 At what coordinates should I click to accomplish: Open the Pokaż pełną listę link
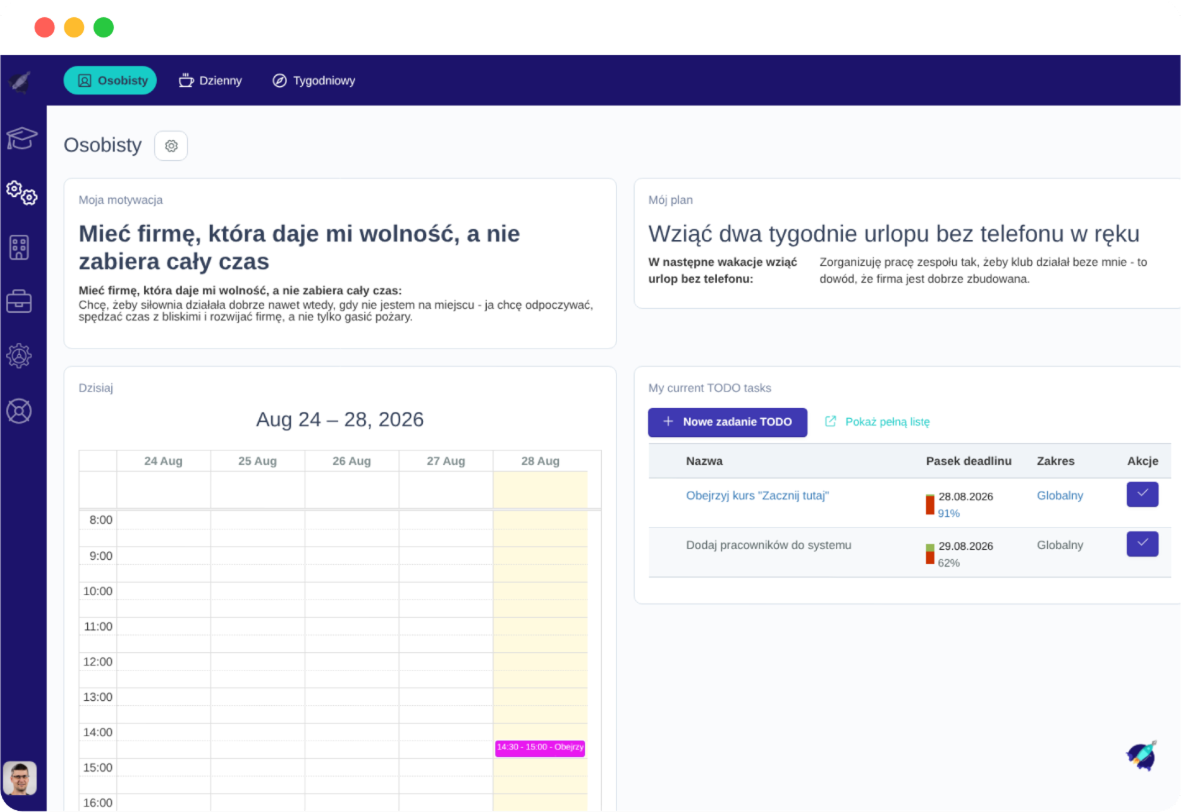877,422
